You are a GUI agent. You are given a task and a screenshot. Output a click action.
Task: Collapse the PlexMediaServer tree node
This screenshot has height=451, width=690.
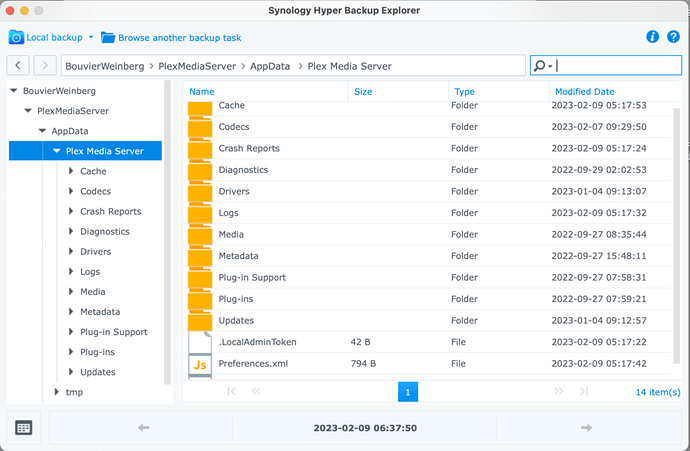click(28, 111)
